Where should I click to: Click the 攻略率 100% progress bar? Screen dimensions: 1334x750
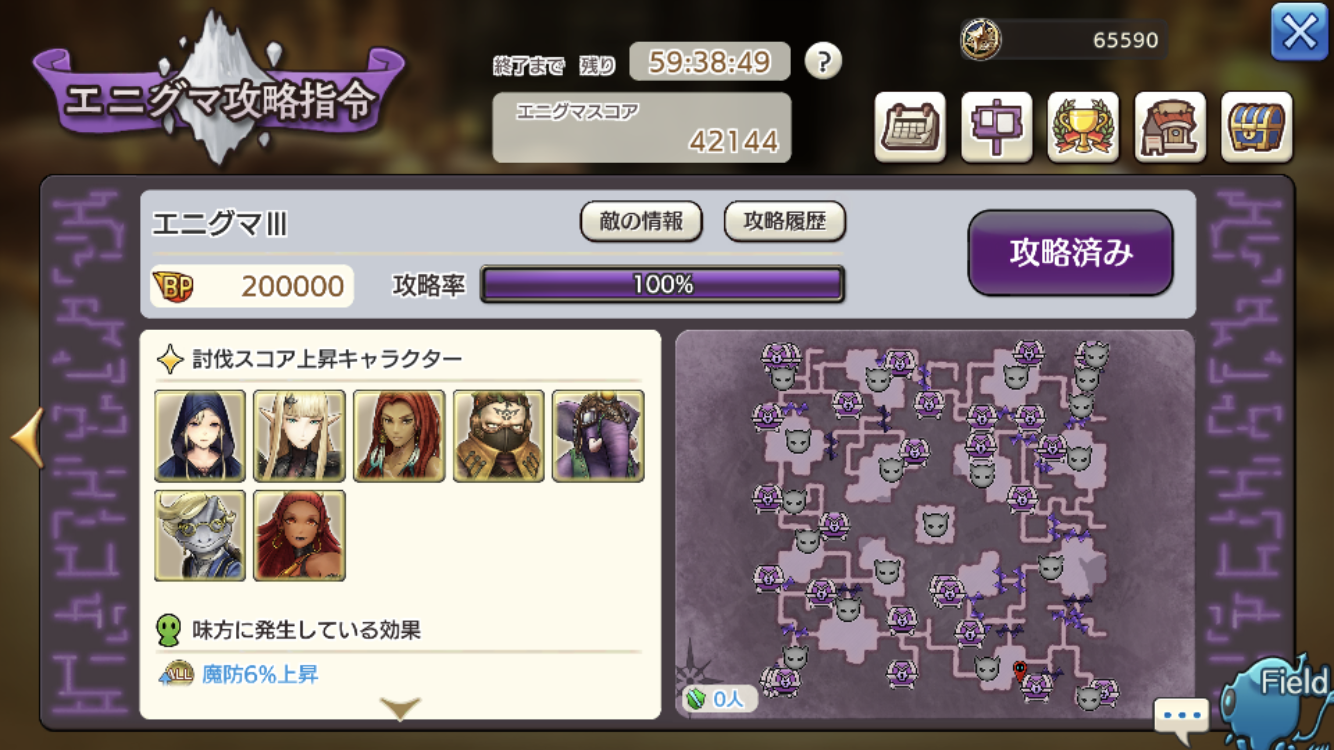(x=663, y=285)
